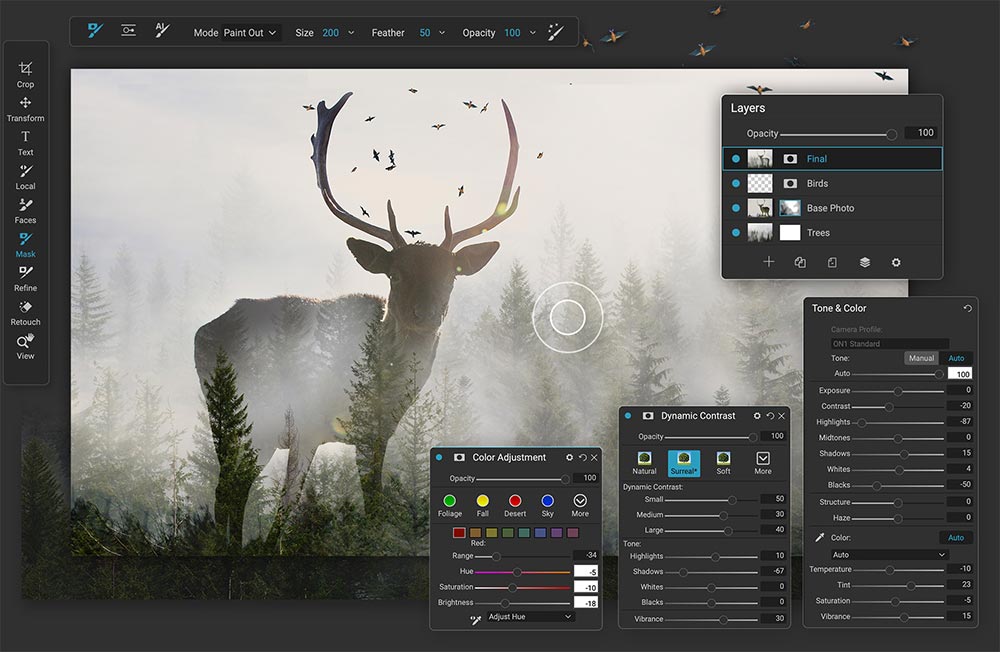Image resolution: width=1000 pixels, height=652 pixels.
Task: Click the Perfect Brush icon in the toolbar
Action: 556,31
